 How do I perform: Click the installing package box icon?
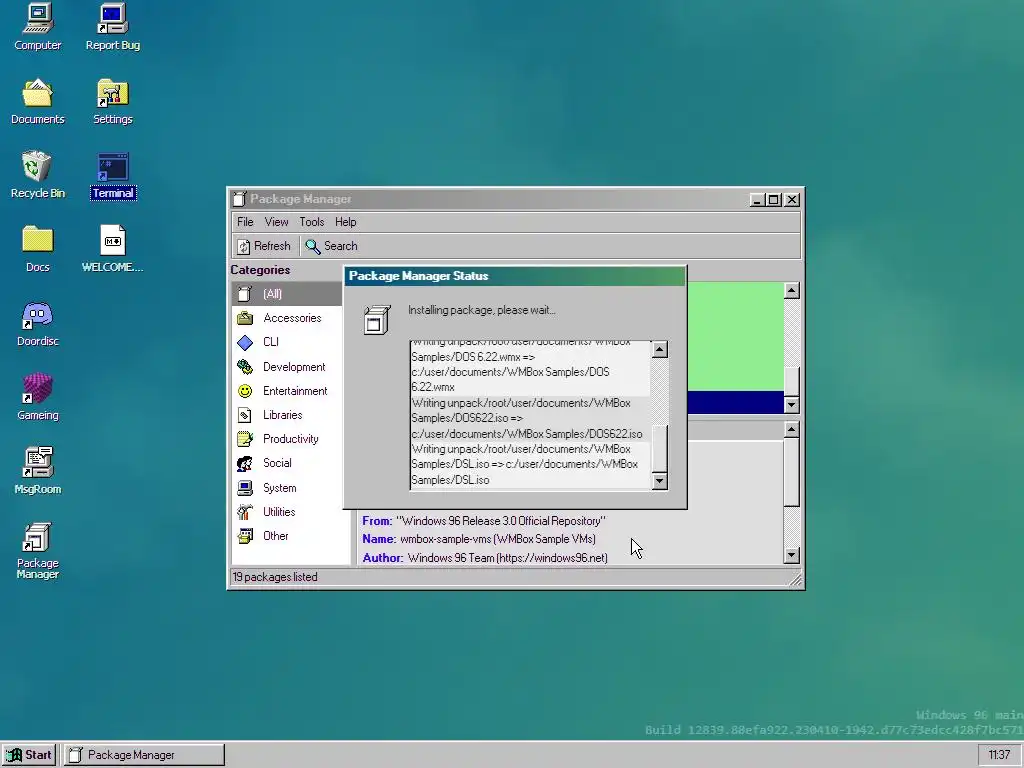click(x=377, y=319)
